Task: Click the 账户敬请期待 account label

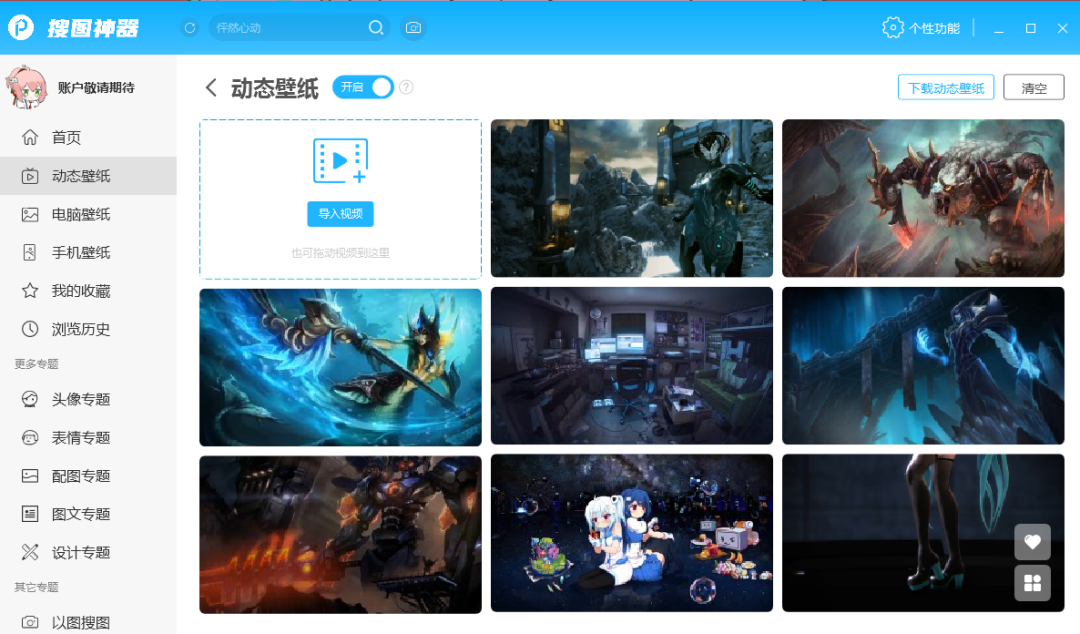Action: click(x=96, y=88)
